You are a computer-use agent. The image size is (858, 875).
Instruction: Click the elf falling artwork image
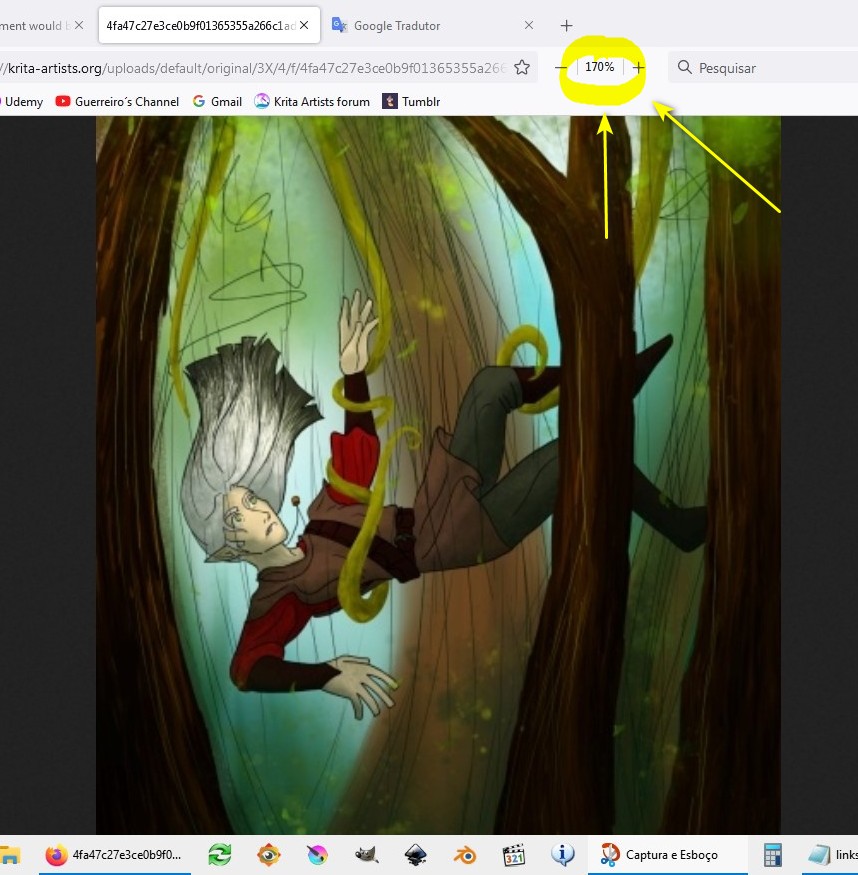pyautogui.click(x=438, y=475)
